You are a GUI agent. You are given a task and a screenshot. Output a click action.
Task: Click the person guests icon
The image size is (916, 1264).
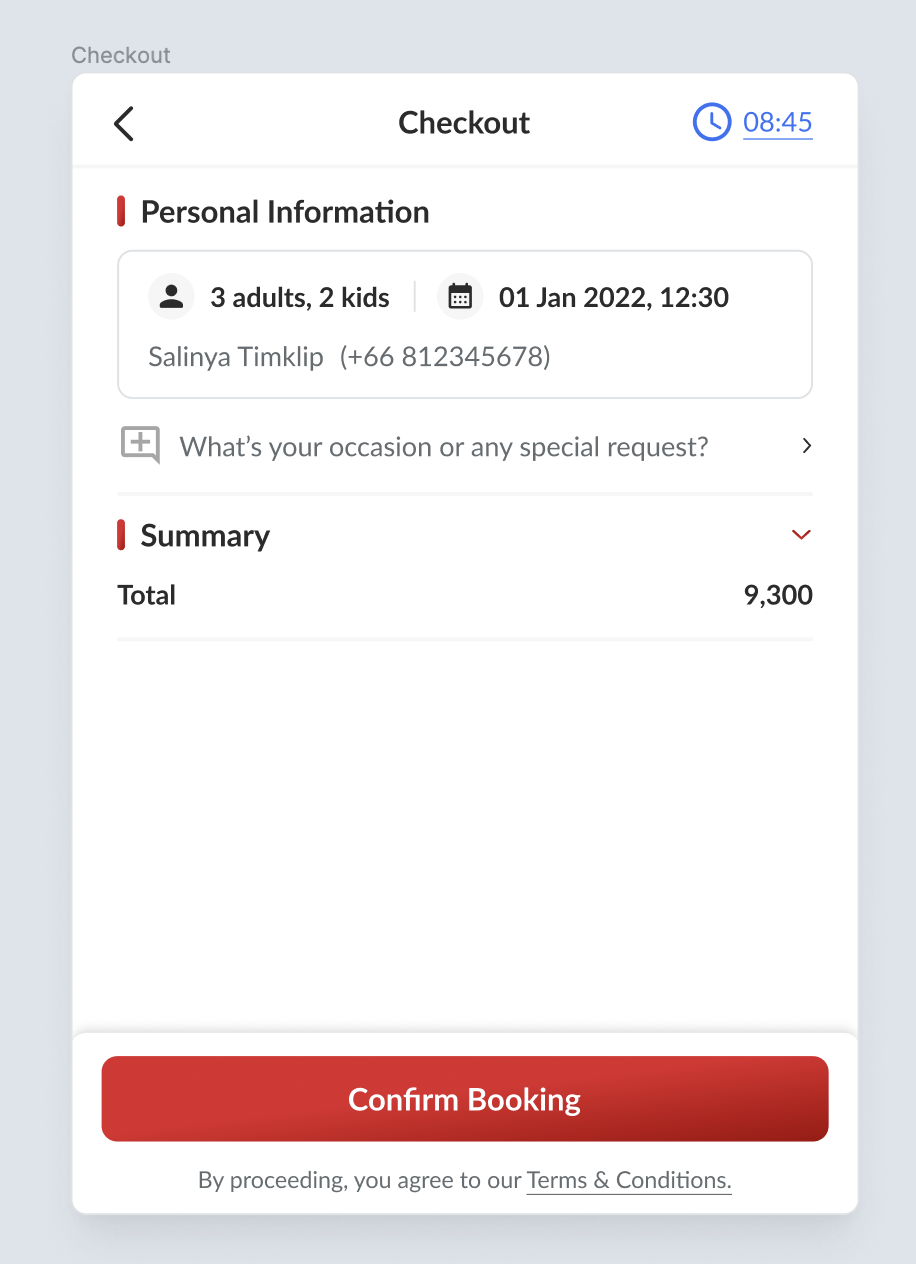[171, 297]
